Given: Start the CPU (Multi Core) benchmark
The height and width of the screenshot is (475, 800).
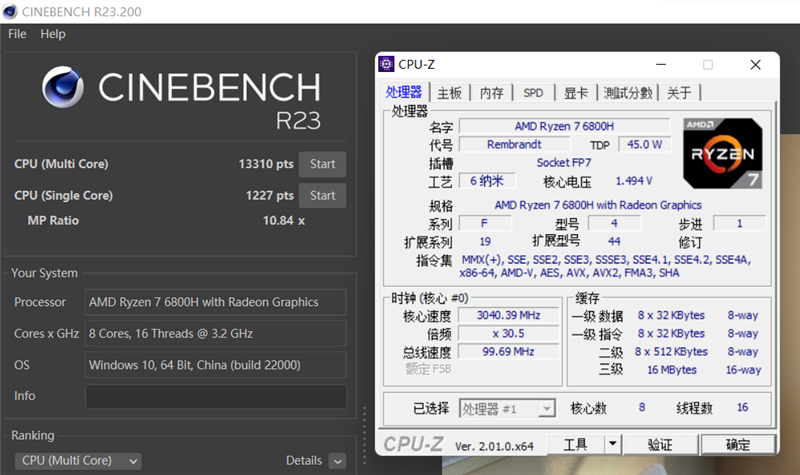Looking at the screenshot, I should (322, 164).
